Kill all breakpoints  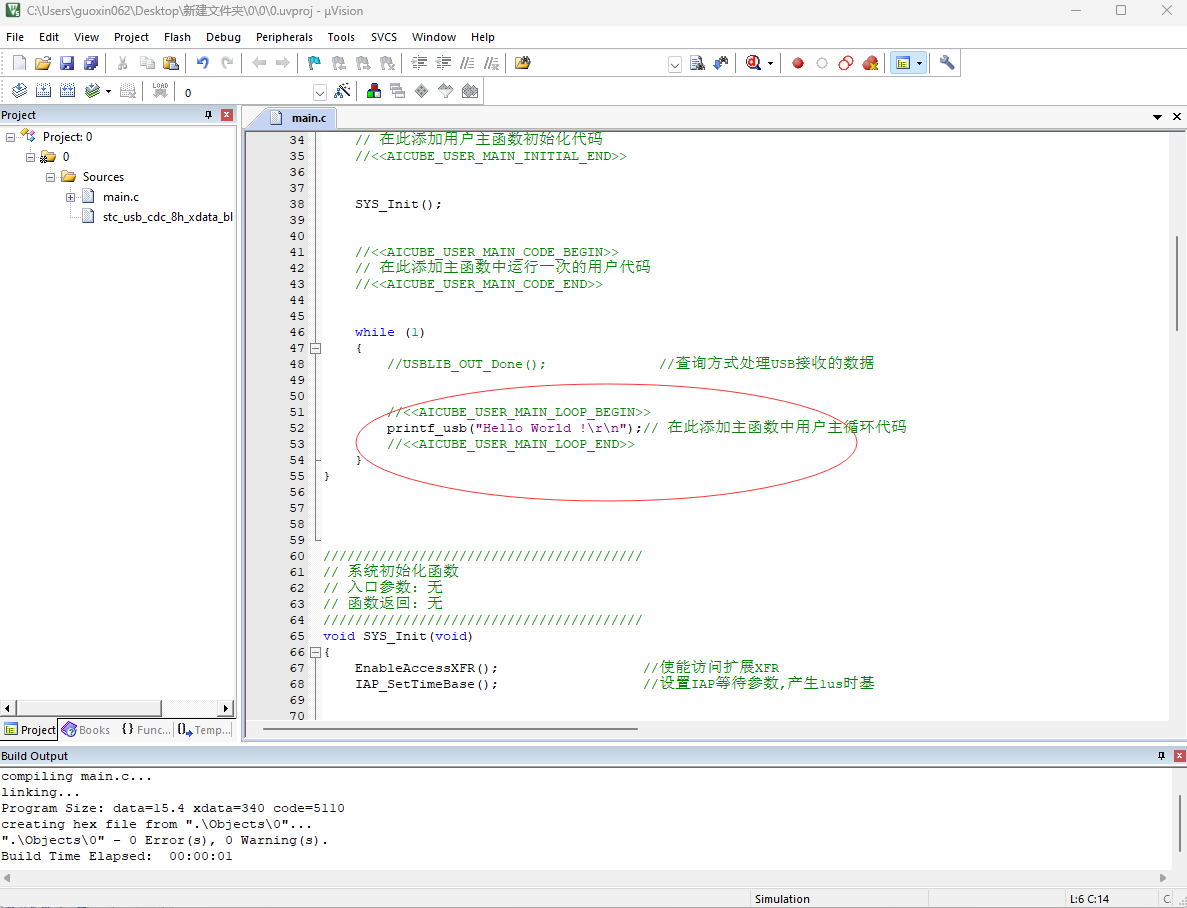click(871, 63)
